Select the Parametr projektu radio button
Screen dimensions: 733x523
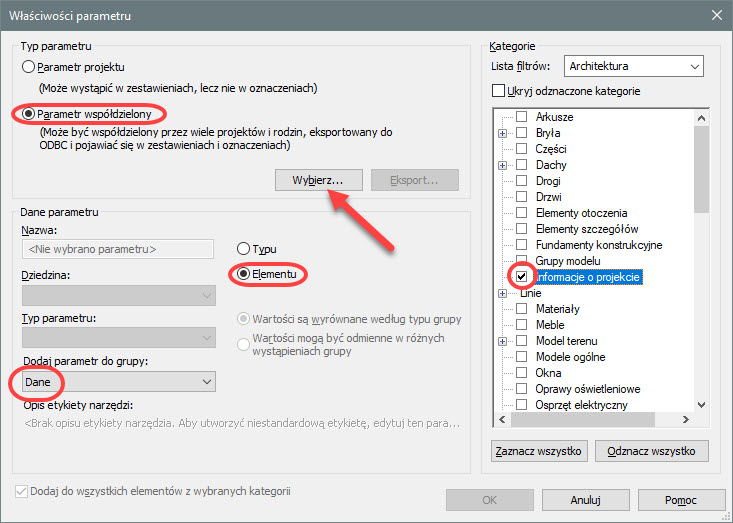29,68
